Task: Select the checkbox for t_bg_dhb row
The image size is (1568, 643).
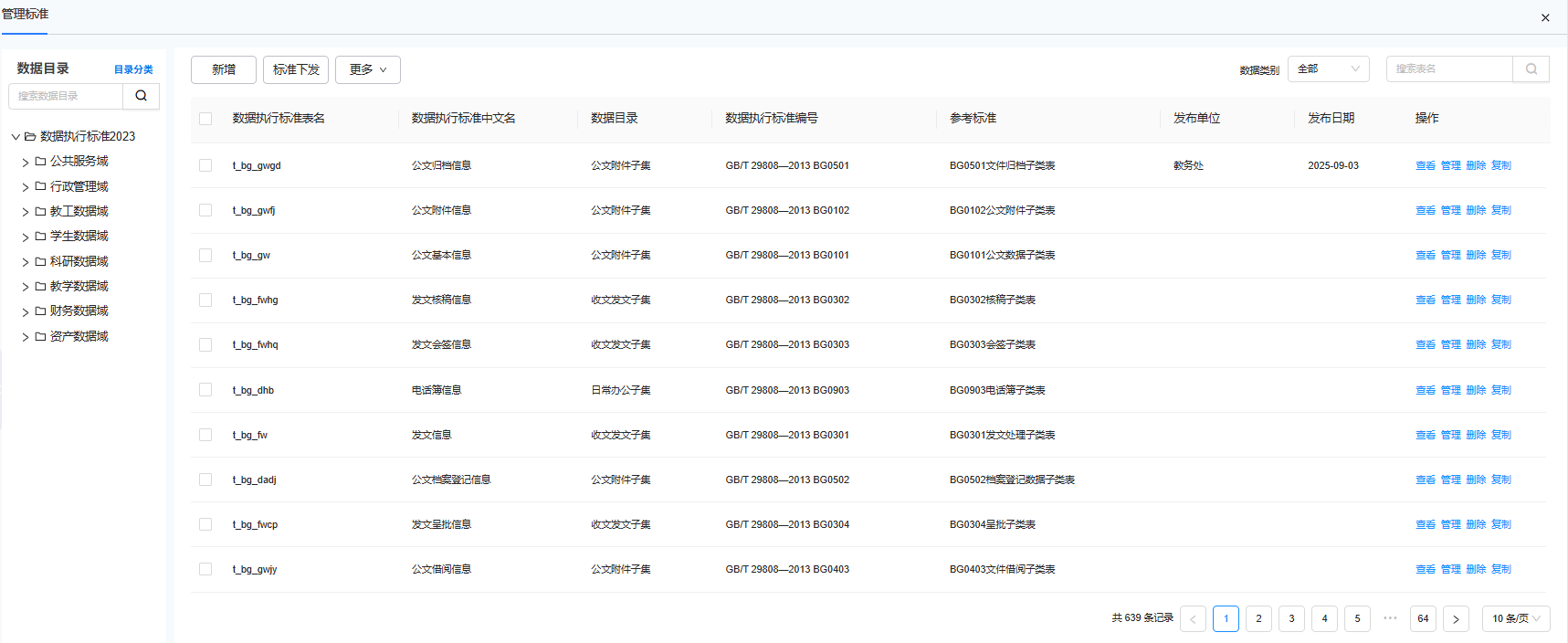Action: coord(205,390)
